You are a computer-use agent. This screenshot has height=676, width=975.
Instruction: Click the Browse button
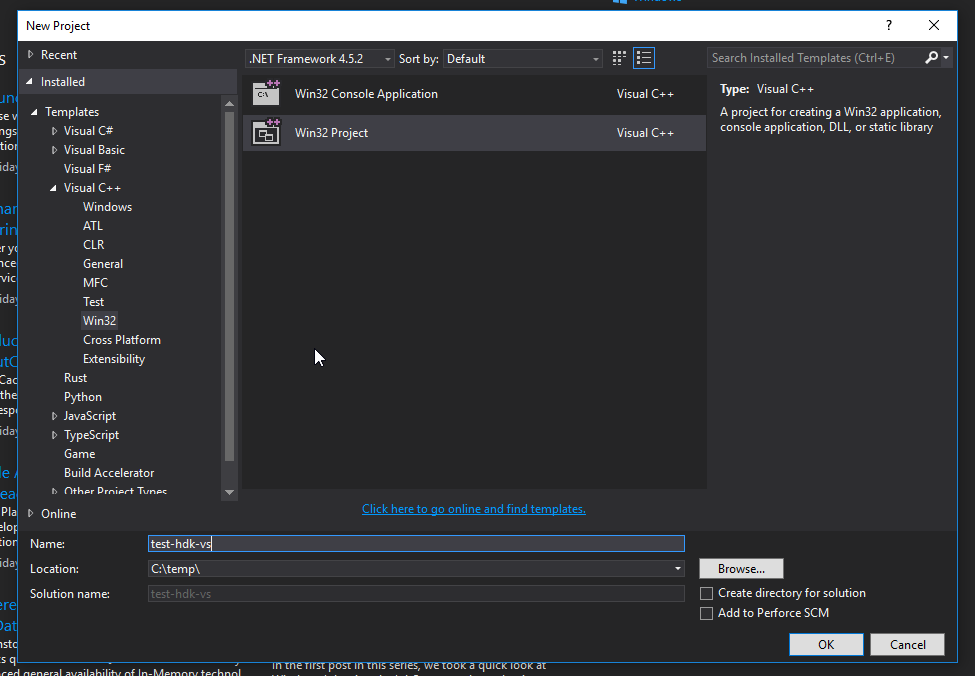point(740,568)
